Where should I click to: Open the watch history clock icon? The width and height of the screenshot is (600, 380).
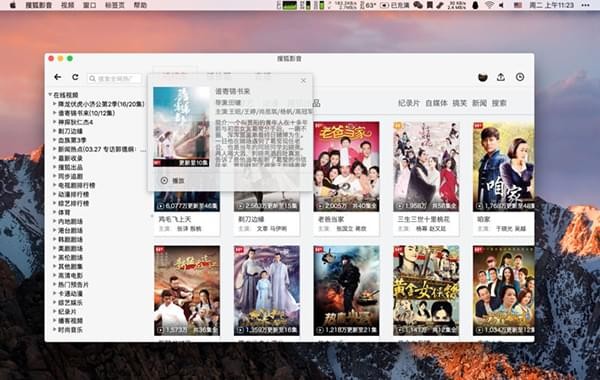tap(520, 77)
